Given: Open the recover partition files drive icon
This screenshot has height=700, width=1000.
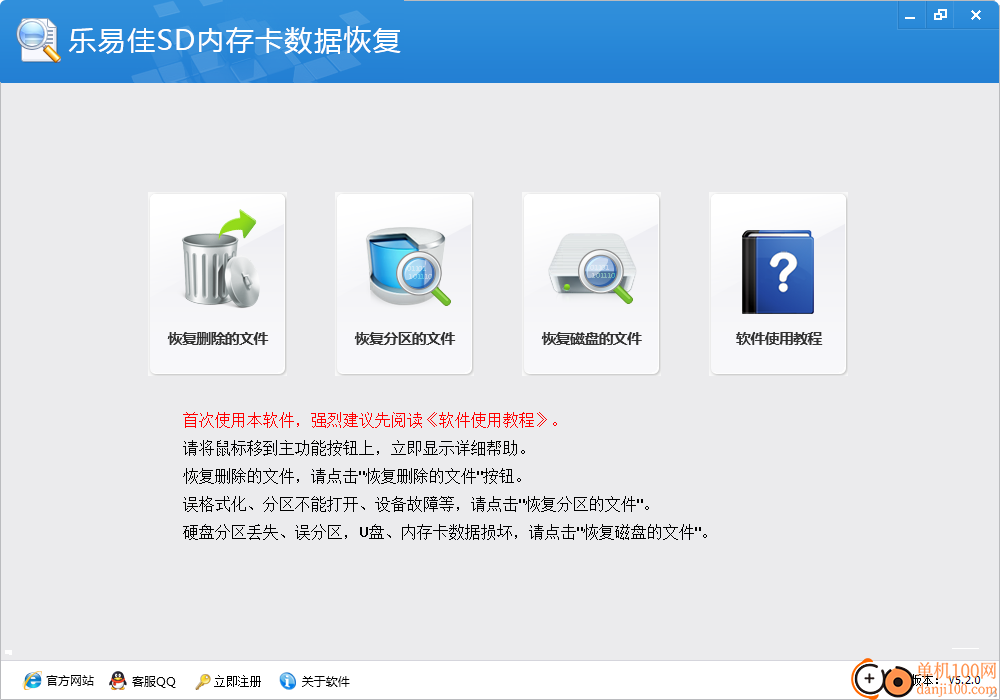Looking at the screenshot, I should click(x=408, y=267).
